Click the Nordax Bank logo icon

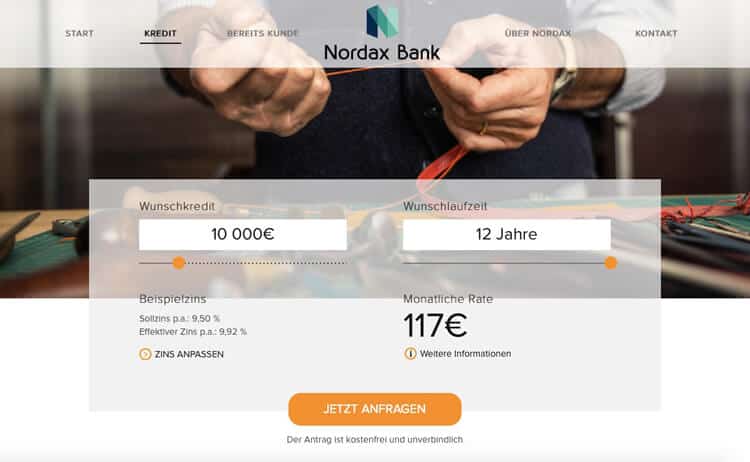[382, 22]
